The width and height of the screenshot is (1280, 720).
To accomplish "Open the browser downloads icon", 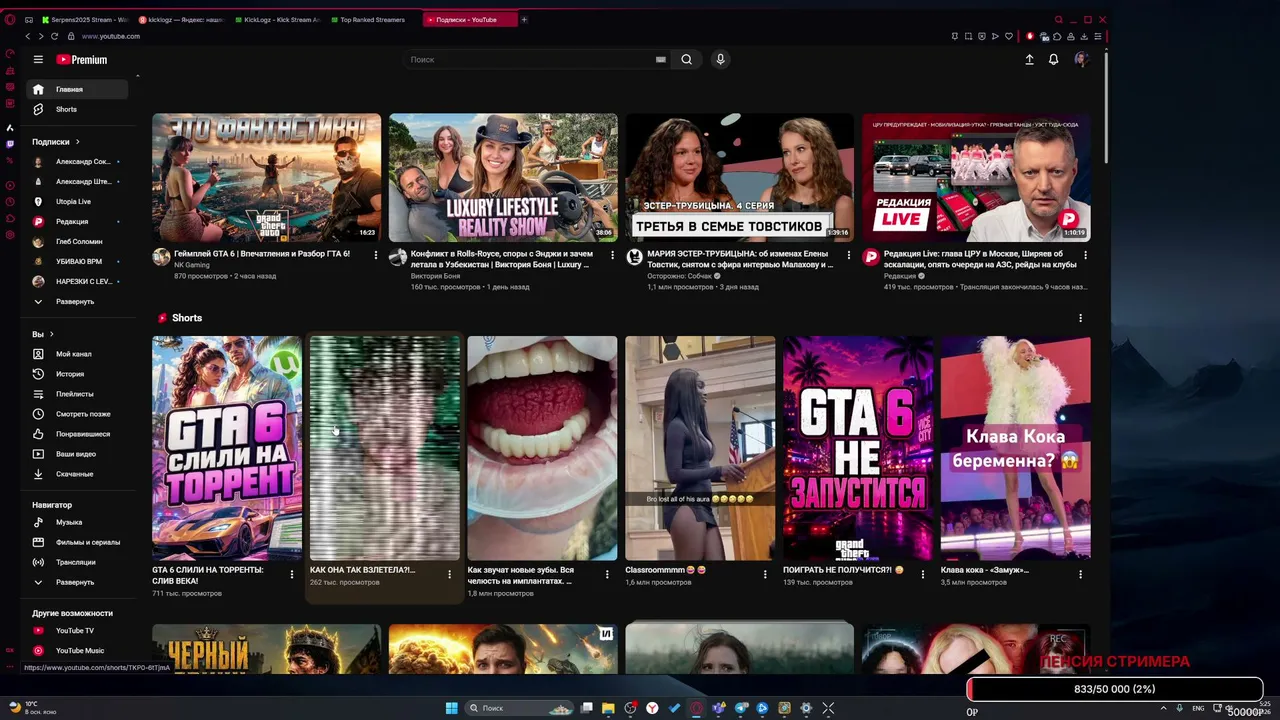I will 1084,36.
